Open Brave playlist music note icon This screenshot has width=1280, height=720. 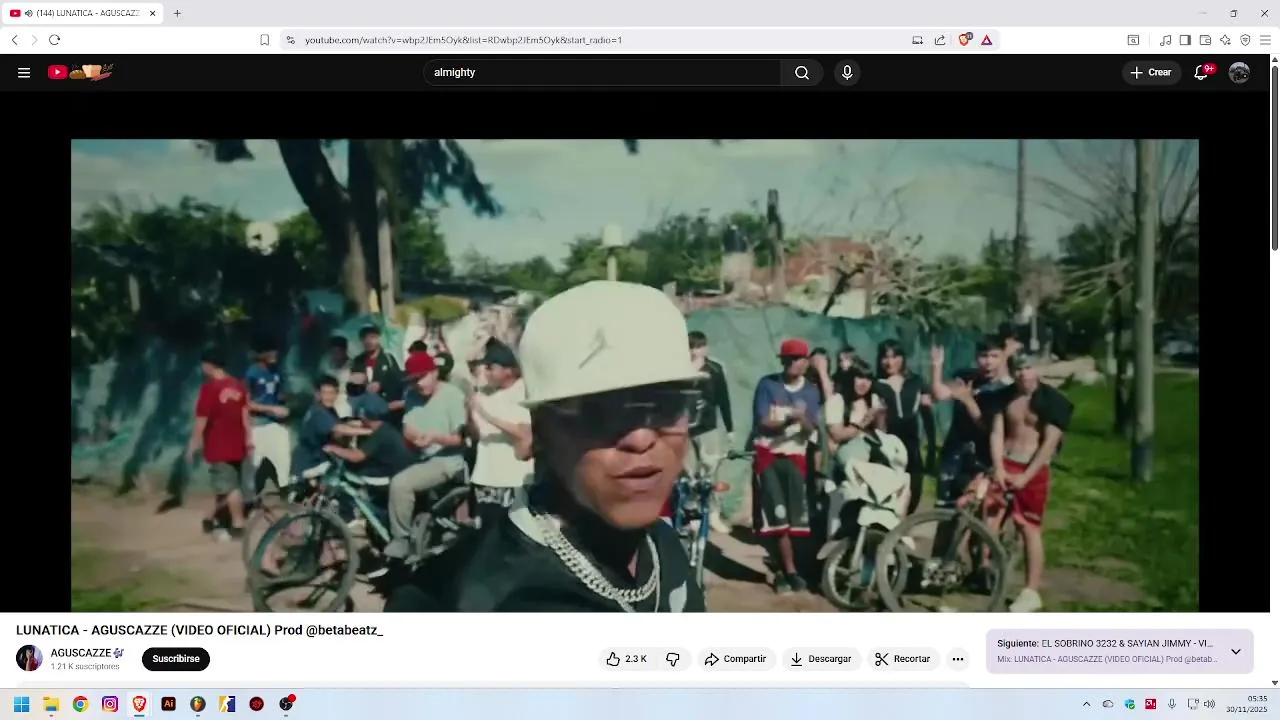(x=1165, y=40)
